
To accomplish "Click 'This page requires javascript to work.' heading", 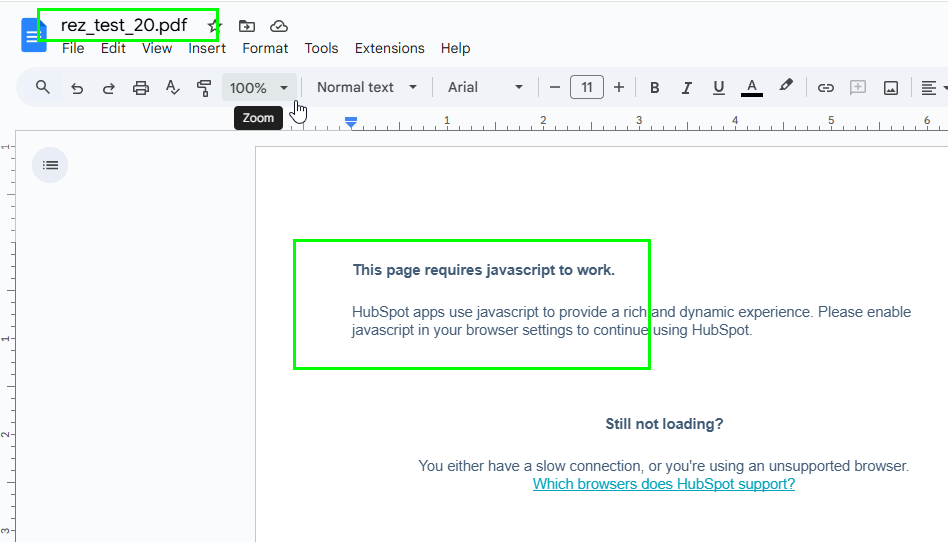I will (x=484, y=270).
